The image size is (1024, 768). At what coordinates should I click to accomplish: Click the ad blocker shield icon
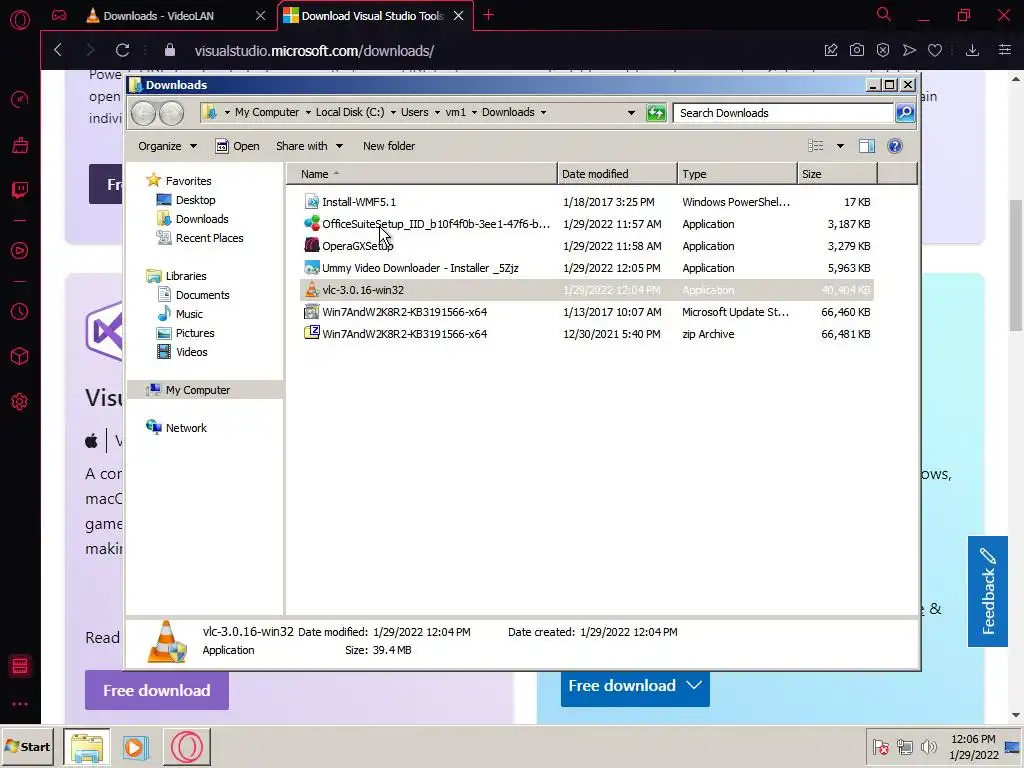883,50
